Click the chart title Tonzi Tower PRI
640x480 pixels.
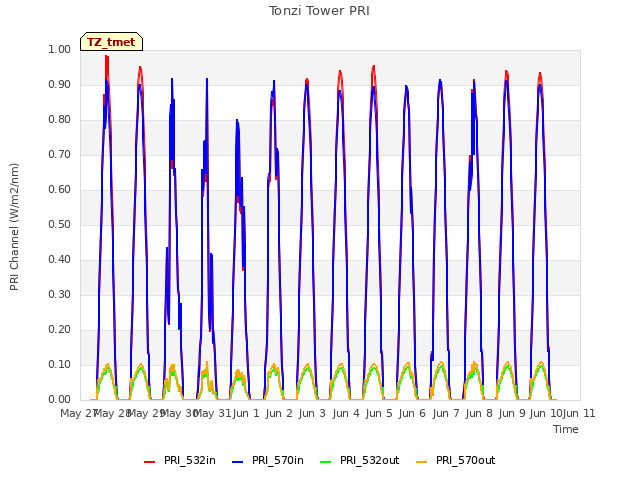tap(319, 11)
